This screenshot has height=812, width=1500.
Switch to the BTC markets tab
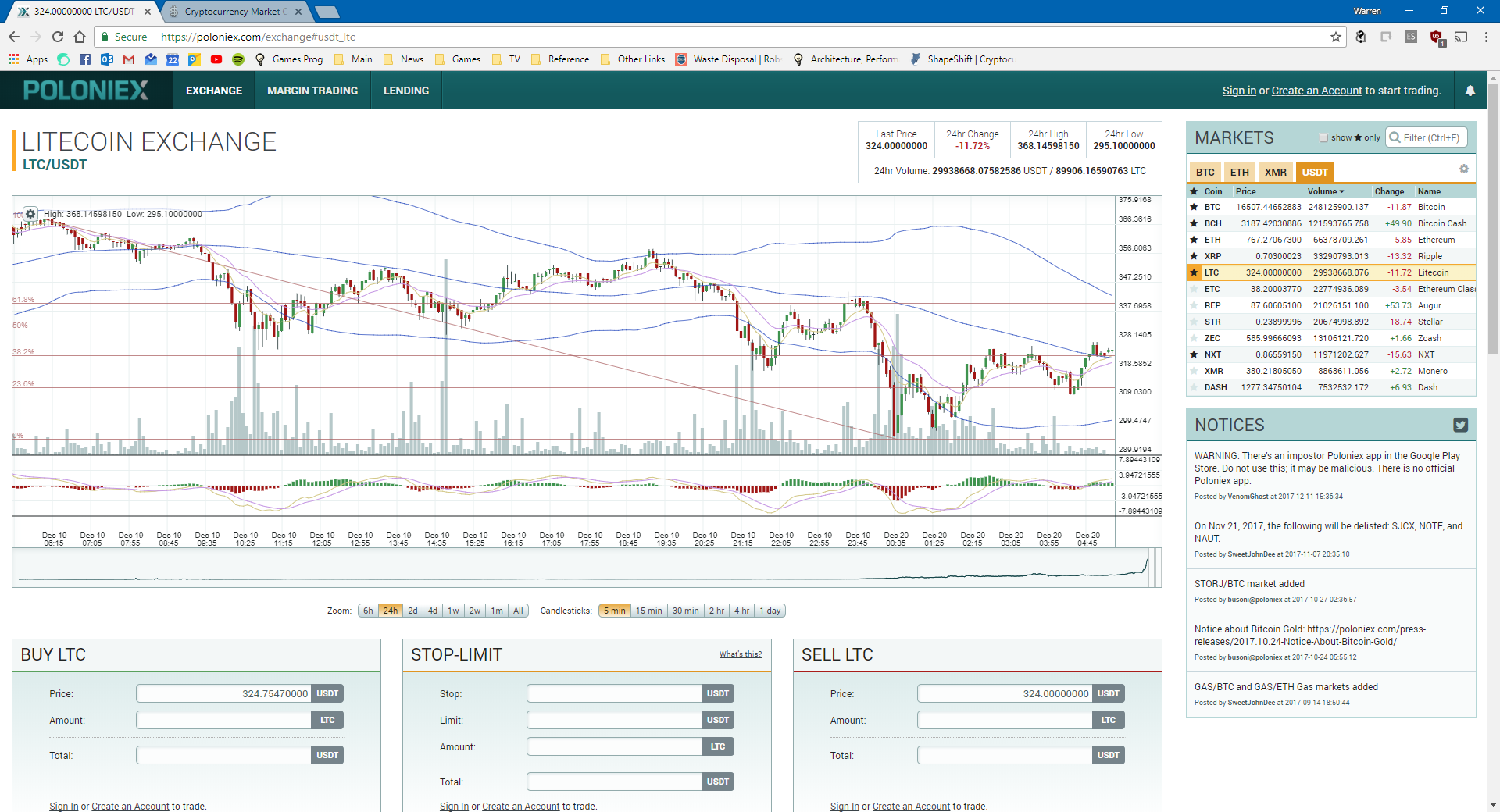(1205, 173)
